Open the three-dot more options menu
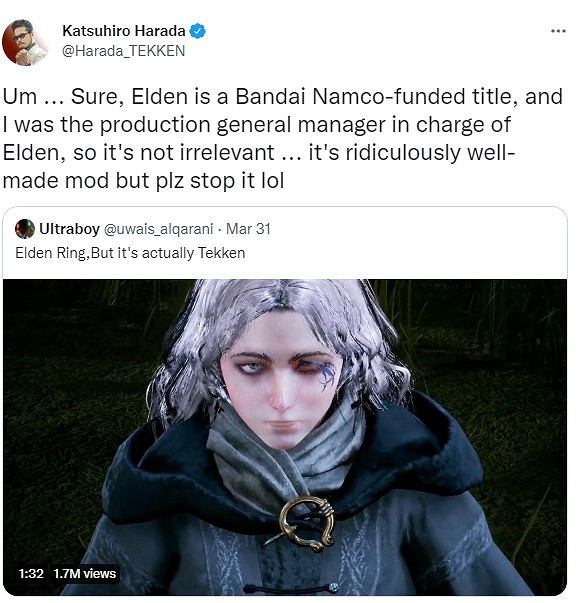 [558, 31]
